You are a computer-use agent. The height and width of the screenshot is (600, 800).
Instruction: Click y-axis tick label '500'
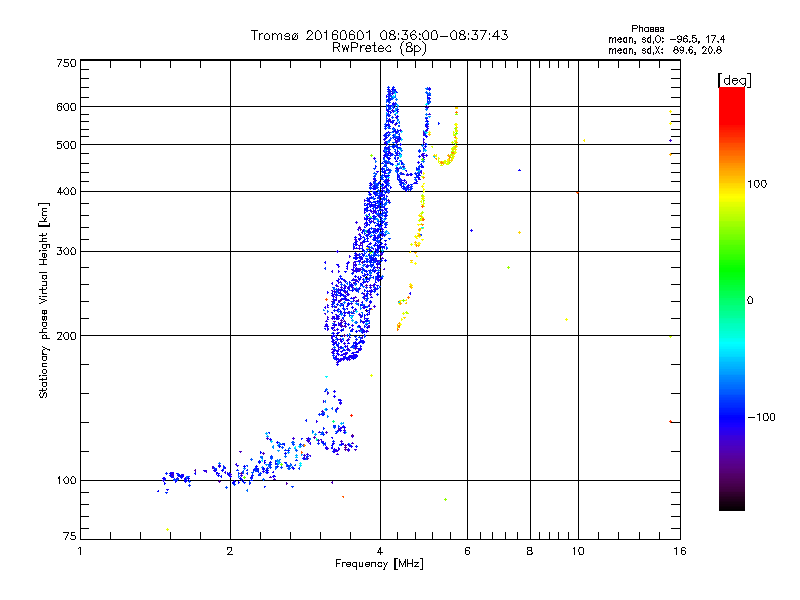66,145
